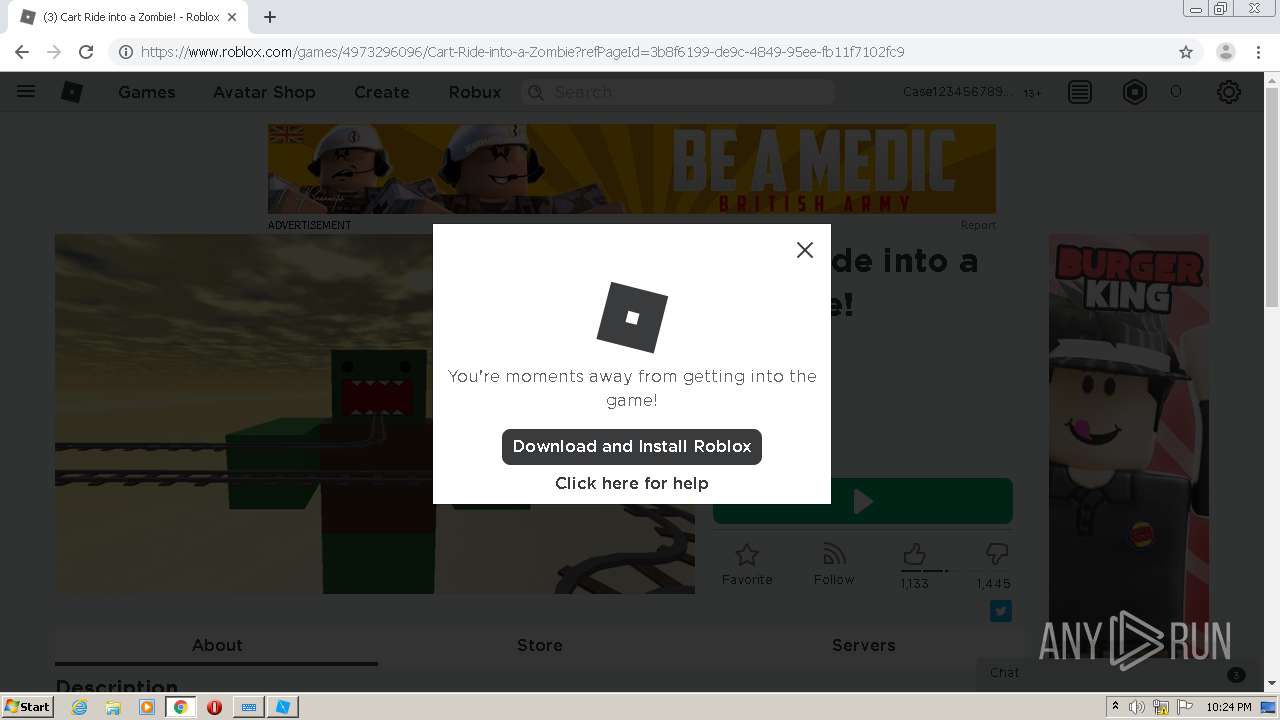
Task: Click the Robux hexagon icon
Action: tap(1135, 92)
